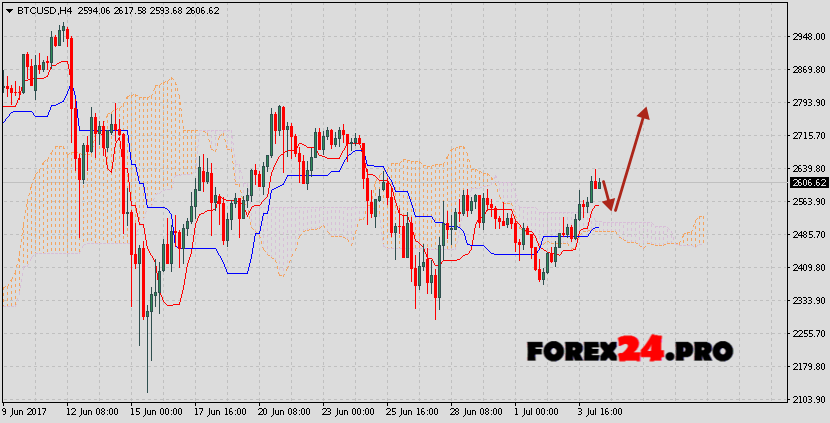The height and width of the screenshot is (423, 830).
Task: Click the 15 Jun 00:00 time label
Action: [x=150, y=413]
